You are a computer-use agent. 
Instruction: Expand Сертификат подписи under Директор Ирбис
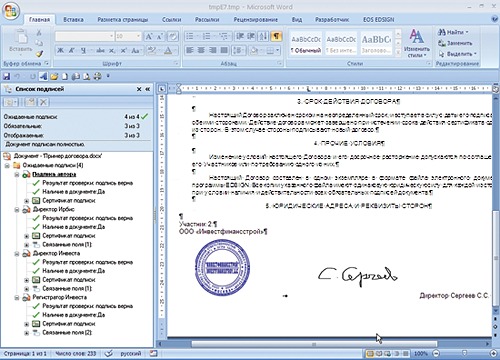point(26,236)
